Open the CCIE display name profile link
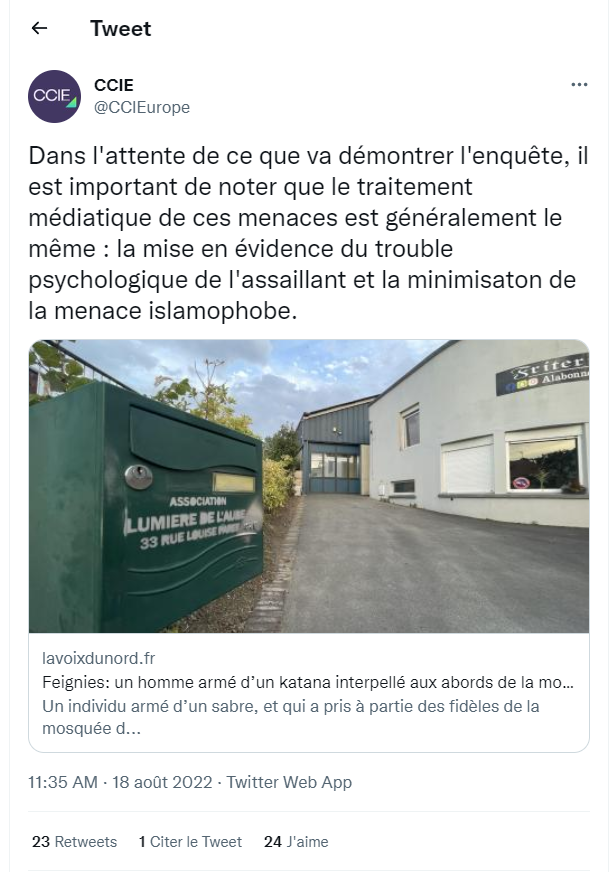The image size is (615, 872). (114, 85)
